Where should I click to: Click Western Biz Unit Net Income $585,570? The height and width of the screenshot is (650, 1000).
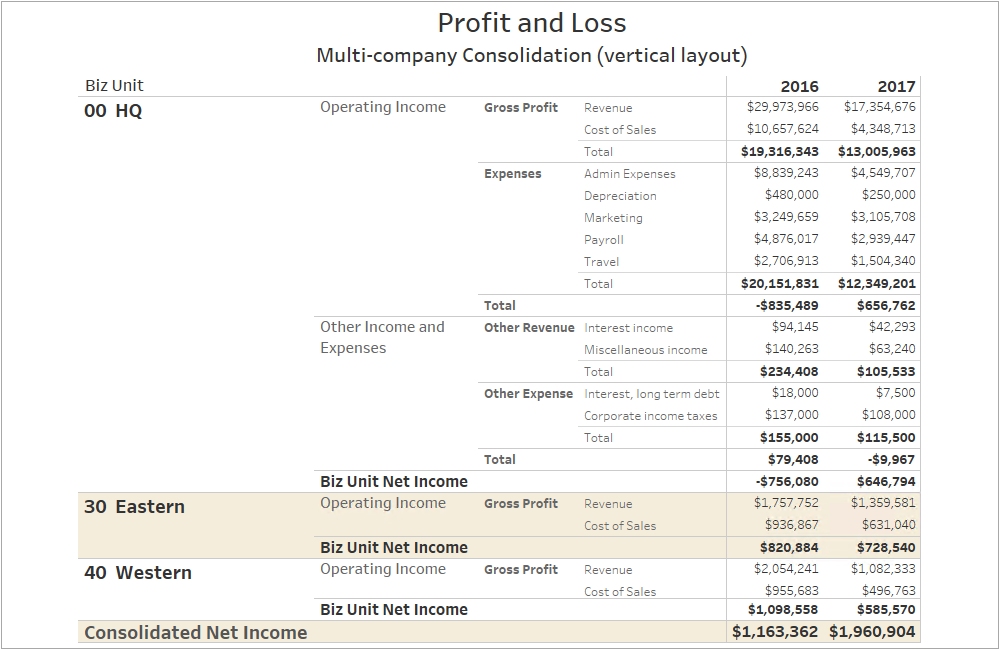click(886, 609)
